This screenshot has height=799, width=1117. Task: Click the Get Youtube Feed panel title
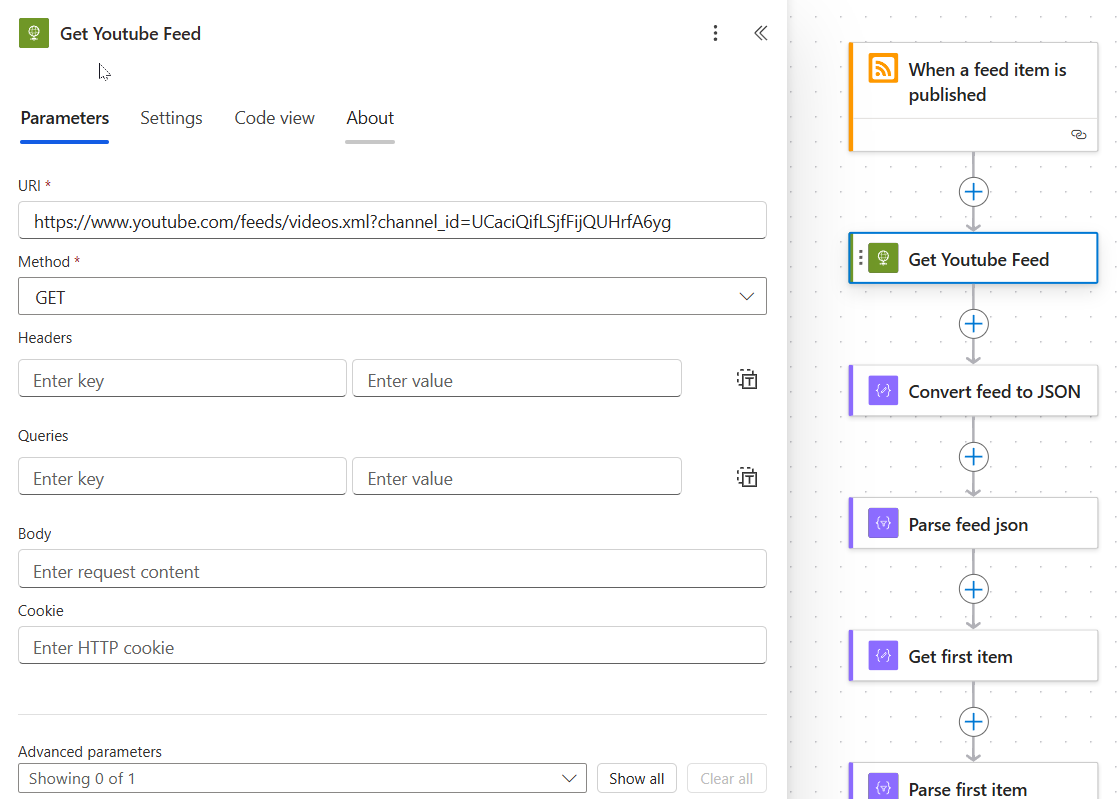click(130, 33)
